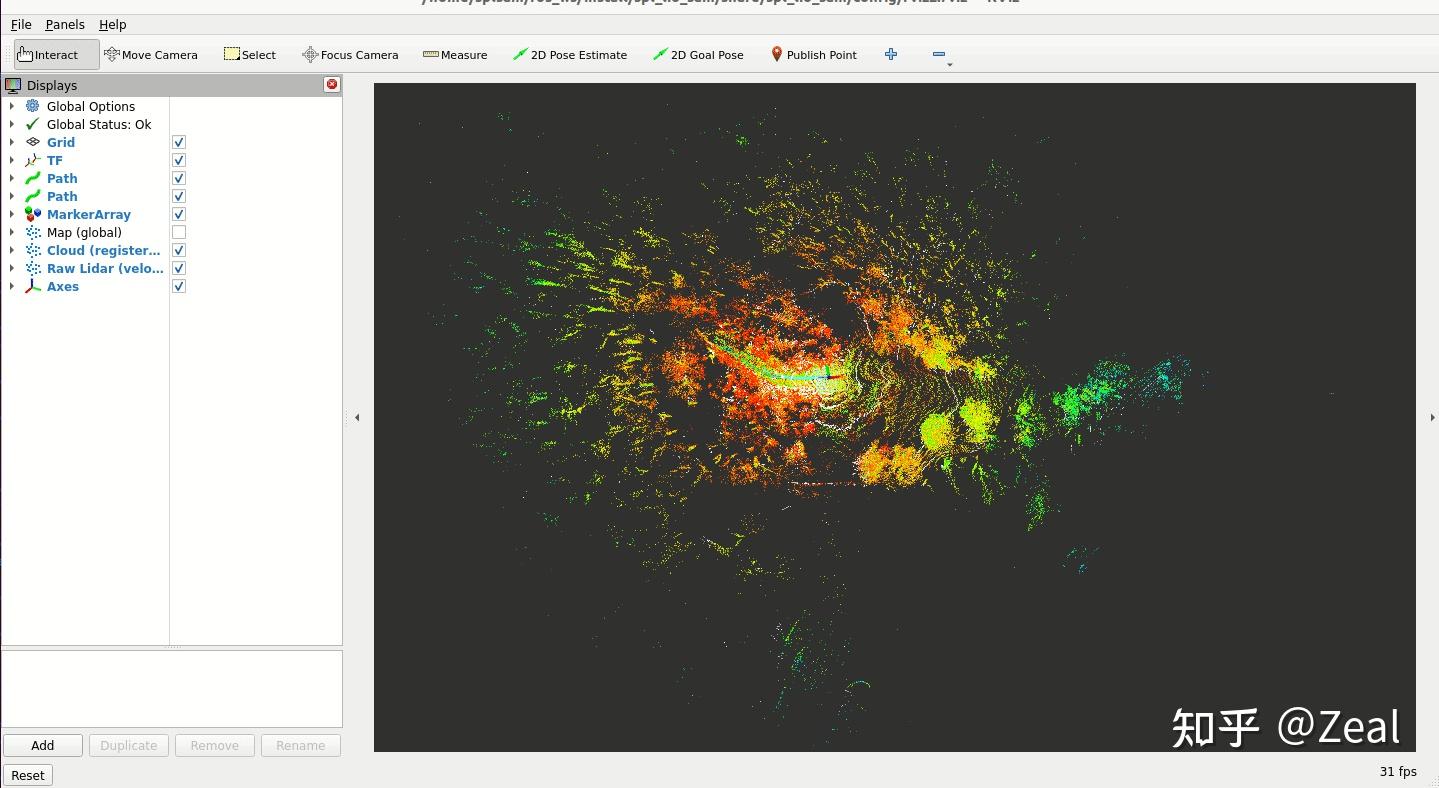Click the Grid display icon
This screenshot has width=1439, height=788.
pyautogui.click(x=33, y=142)
